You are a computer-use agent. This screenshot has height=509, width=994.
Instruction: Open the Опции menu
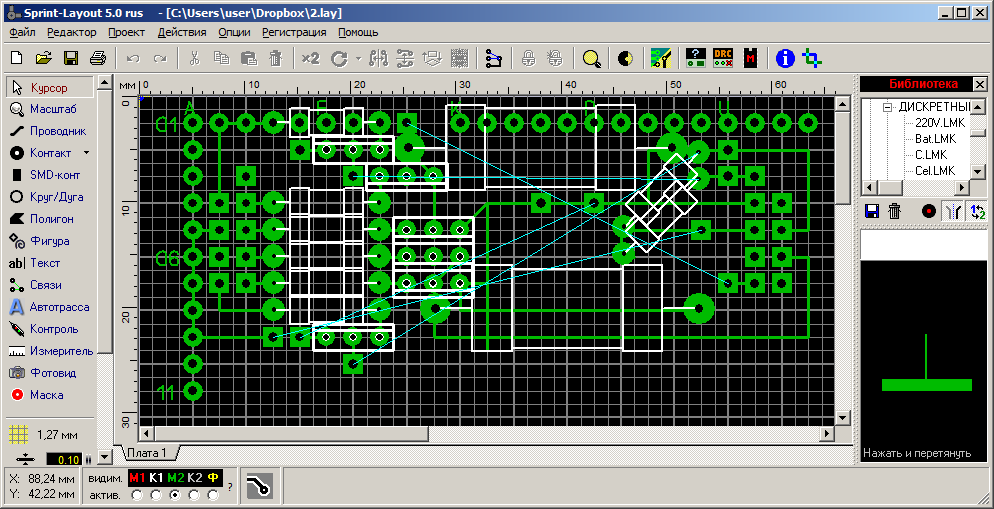pos(235,32)
